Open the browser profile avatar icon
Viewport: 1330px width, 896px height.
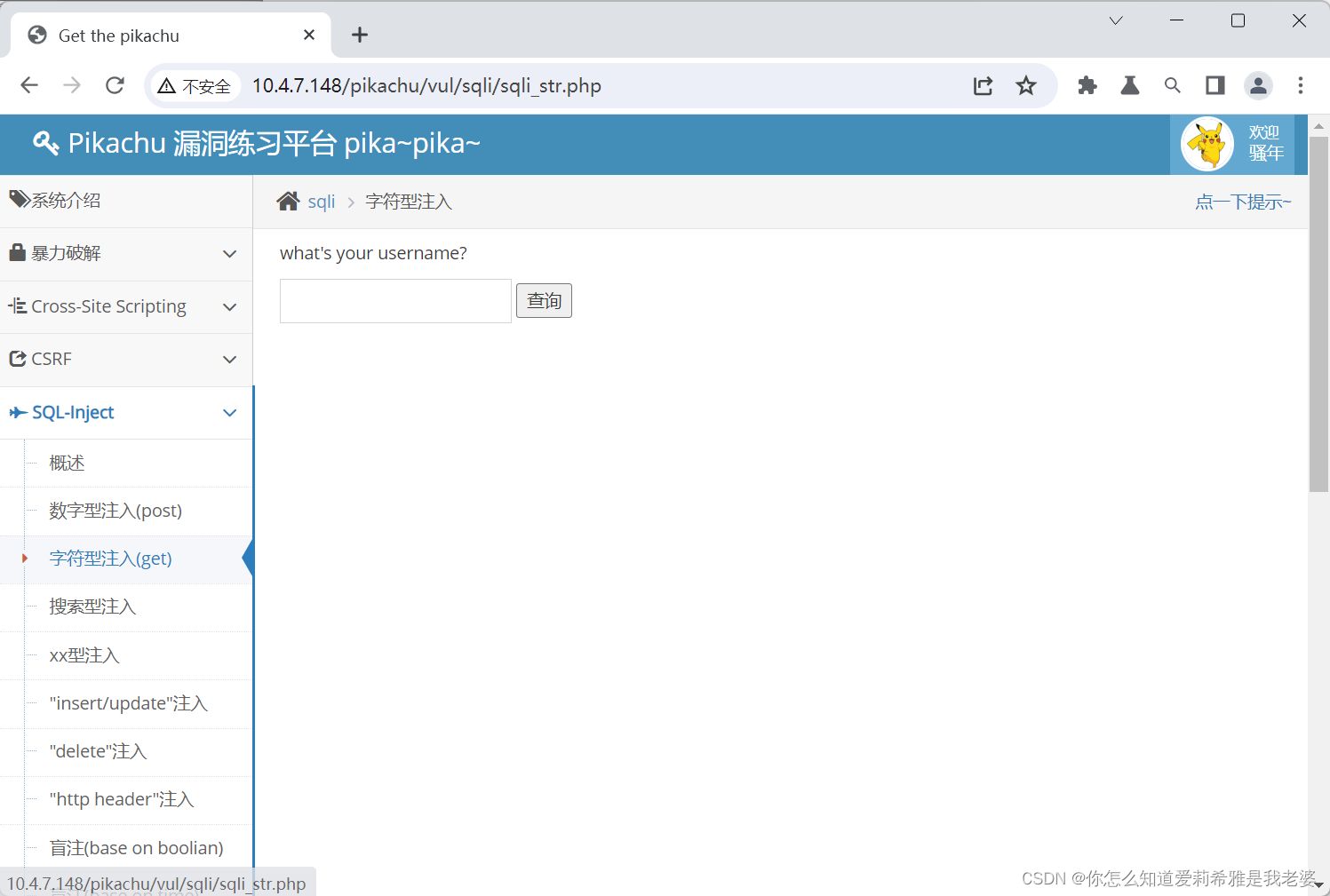1258,85
